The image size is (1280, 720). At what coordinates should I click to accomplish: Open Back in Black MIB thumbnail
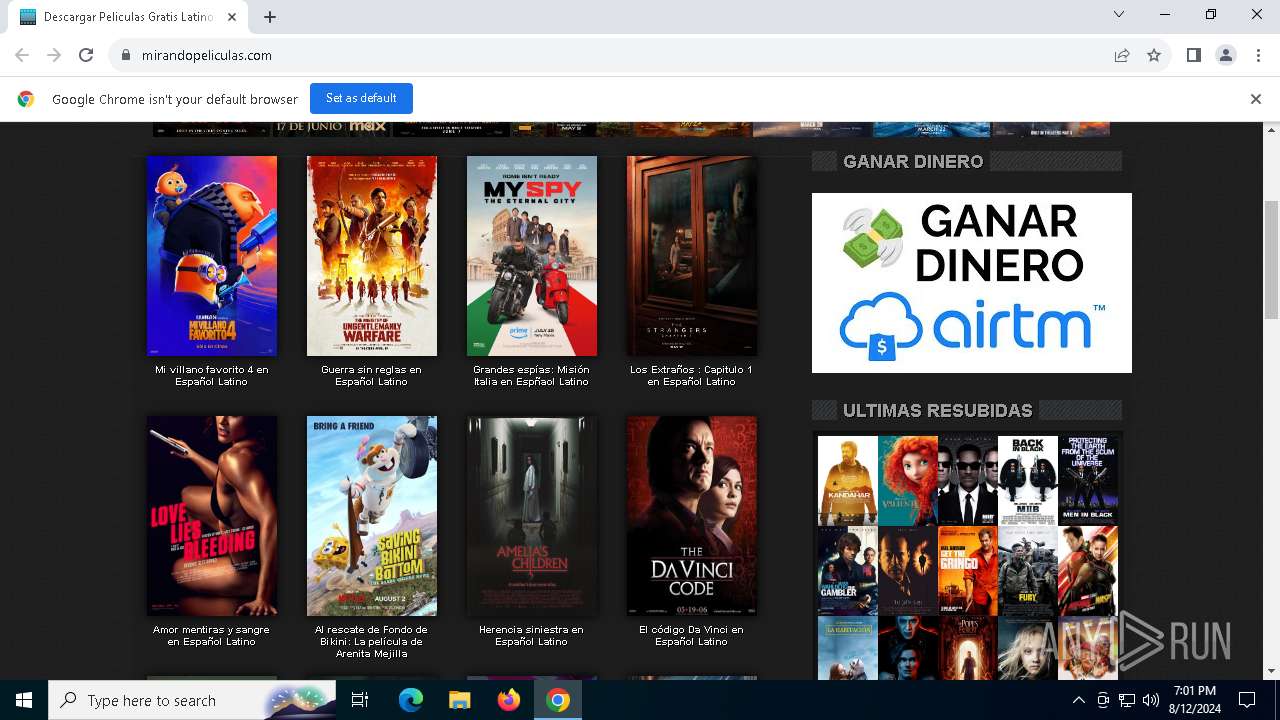coord(1028,481)
